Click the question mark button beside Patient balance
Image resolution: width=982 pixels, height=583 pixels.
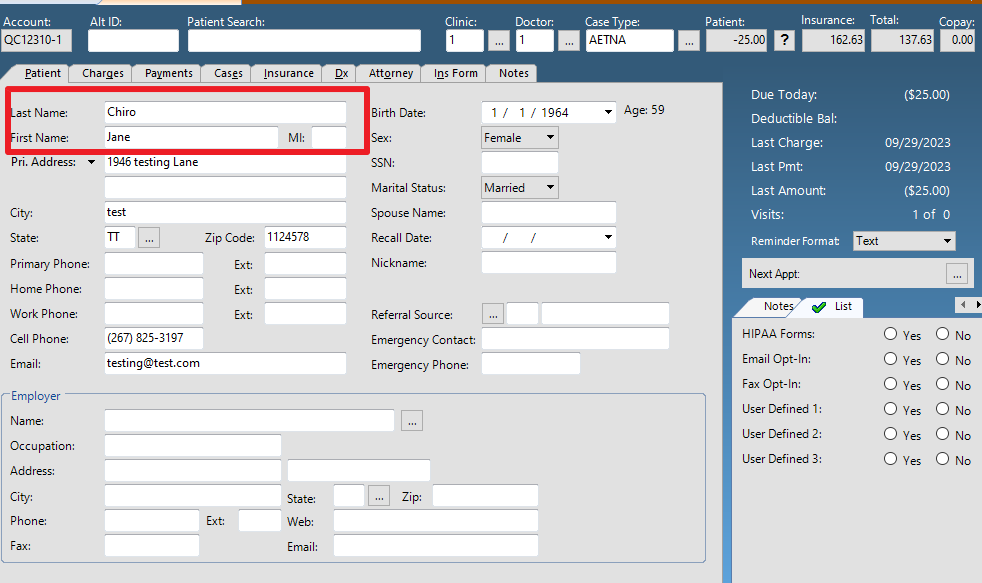point(786,40)
